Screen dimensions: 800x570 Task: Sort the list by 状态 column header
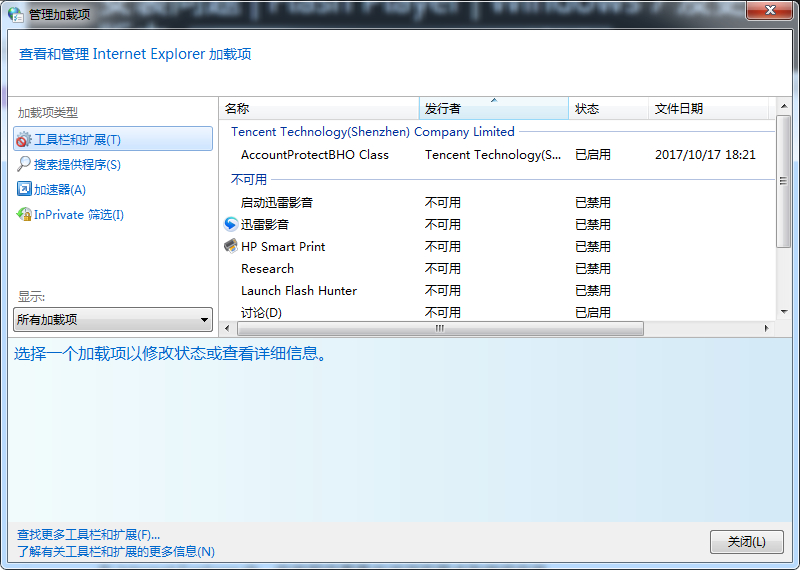(x=608, y=108)
